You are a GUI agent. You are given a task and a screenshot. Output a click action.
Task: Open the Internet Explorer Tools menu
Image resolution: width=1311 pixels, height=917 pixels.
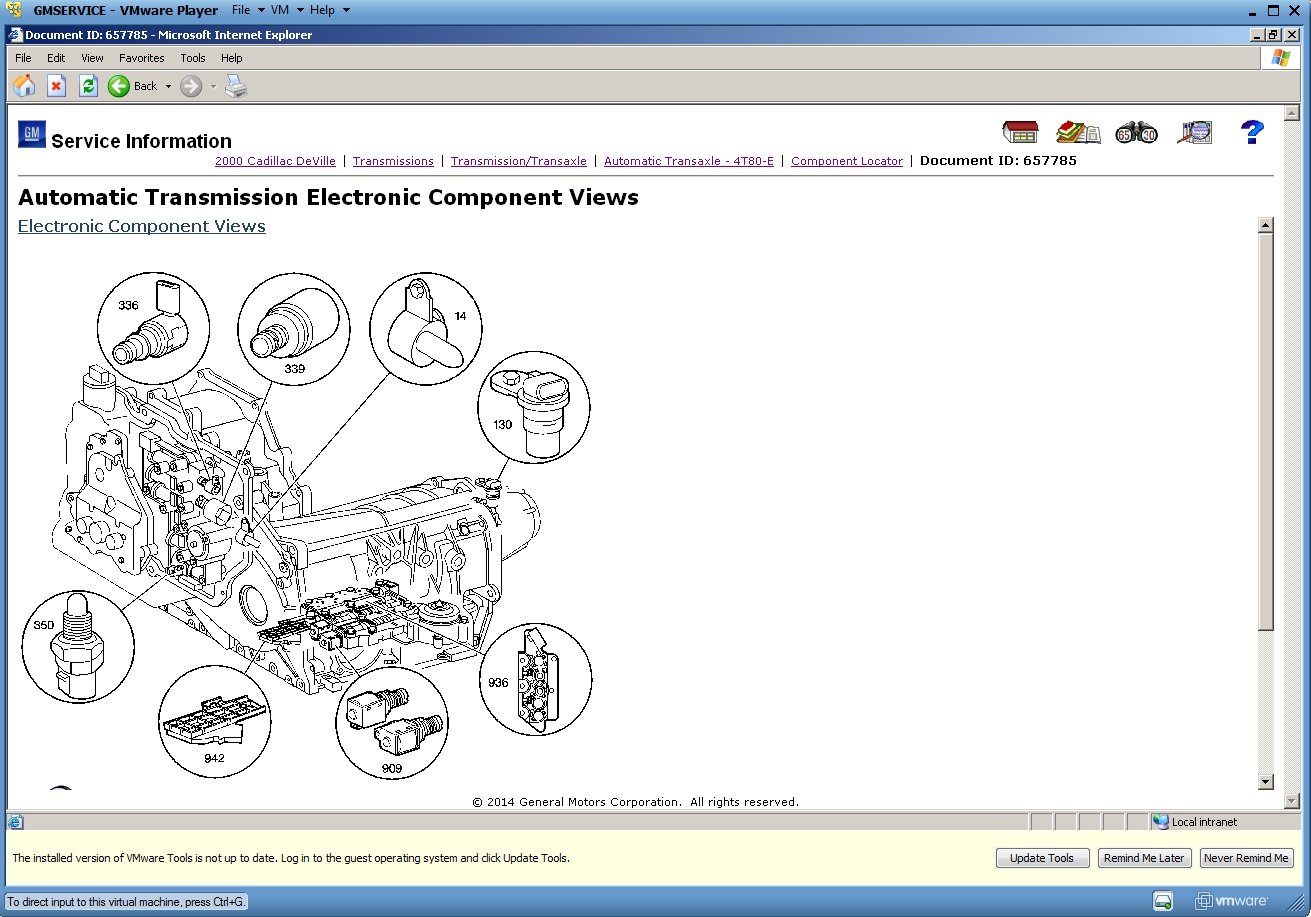click(193, 58)
